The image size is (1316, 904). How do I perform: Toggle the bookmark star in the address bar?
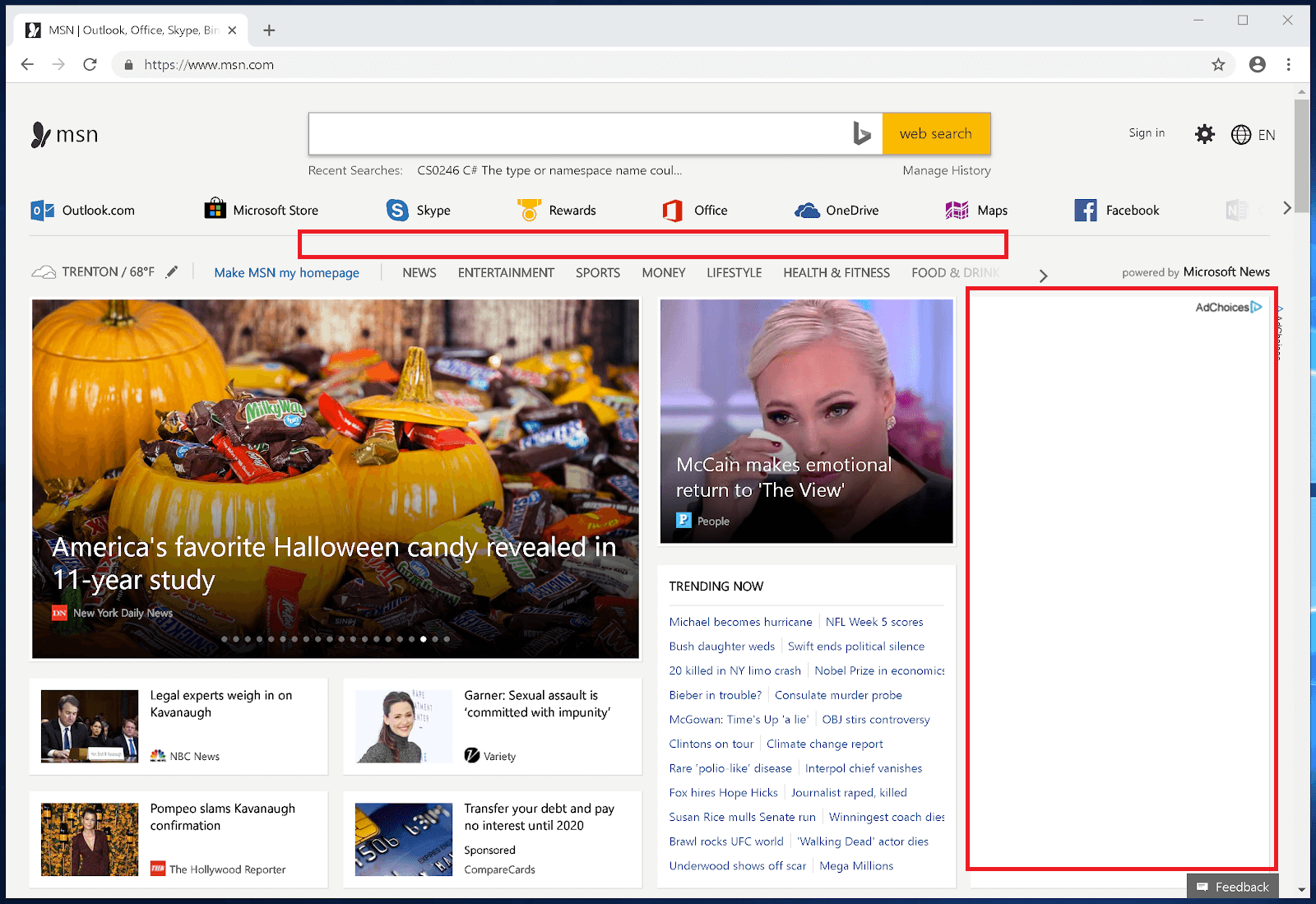[1217, 64]
